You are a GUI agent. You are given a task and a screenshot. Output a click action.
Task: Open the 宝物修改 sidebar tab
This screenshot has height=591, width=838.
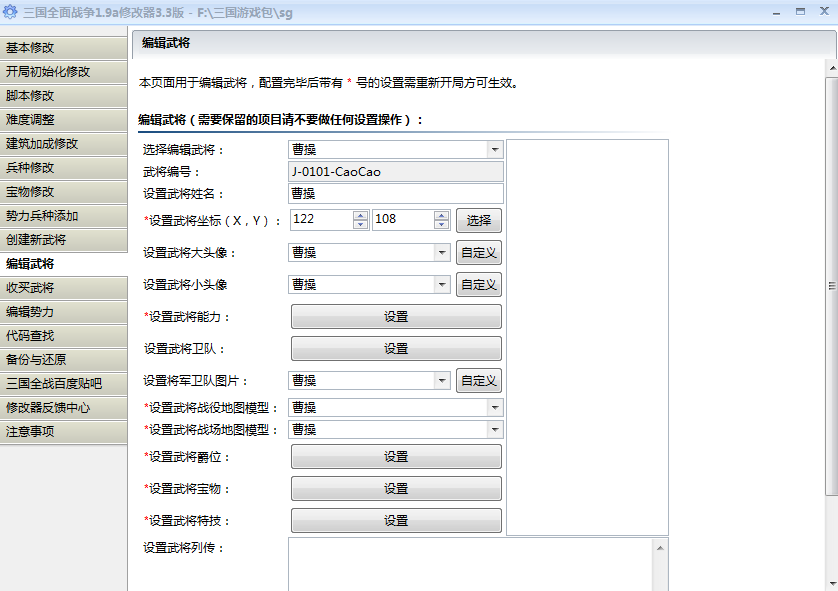click(64, 192)
